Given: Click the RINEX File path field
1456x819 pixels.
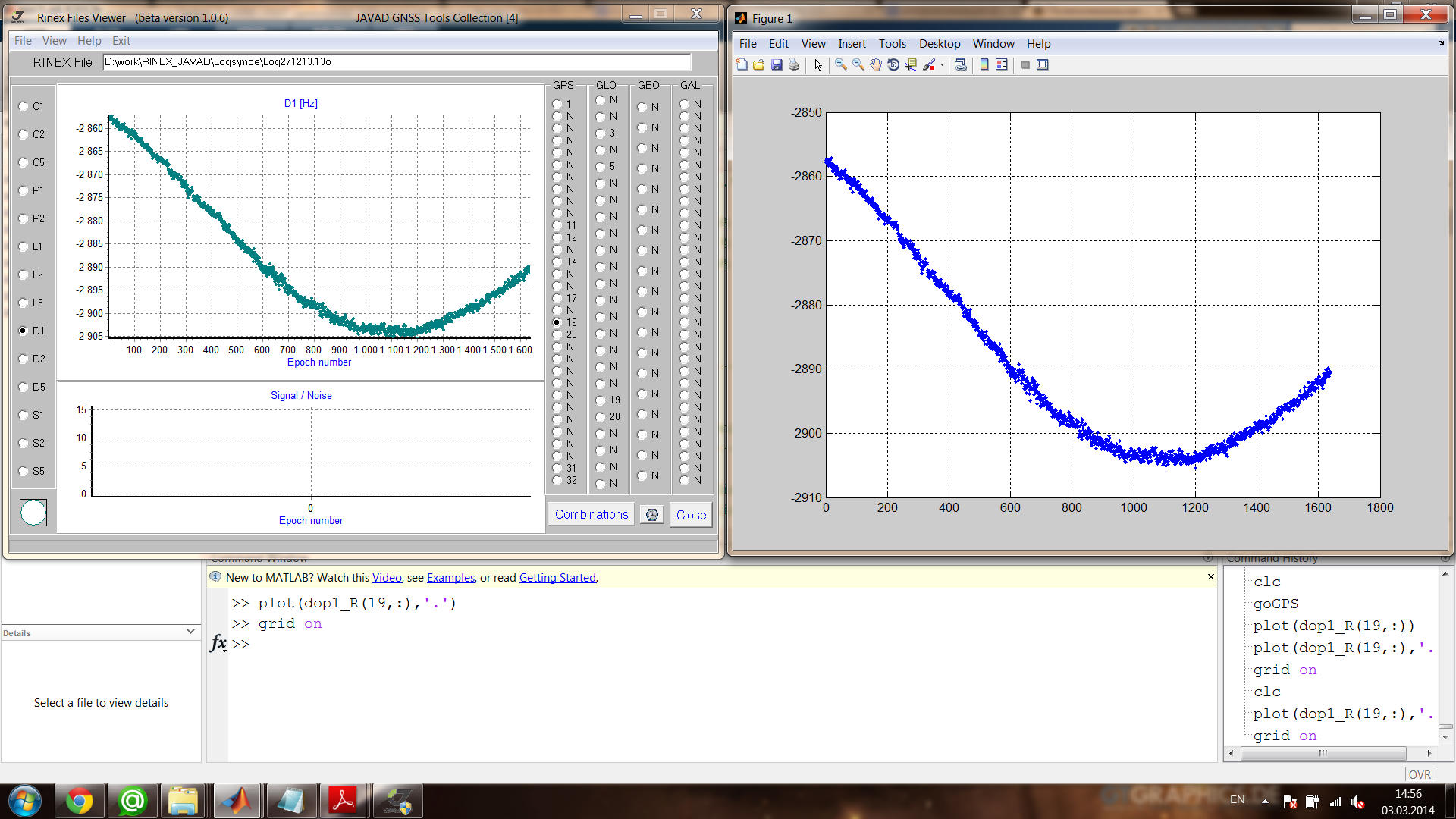Looking at the screenshot, I should pos(397,62).
